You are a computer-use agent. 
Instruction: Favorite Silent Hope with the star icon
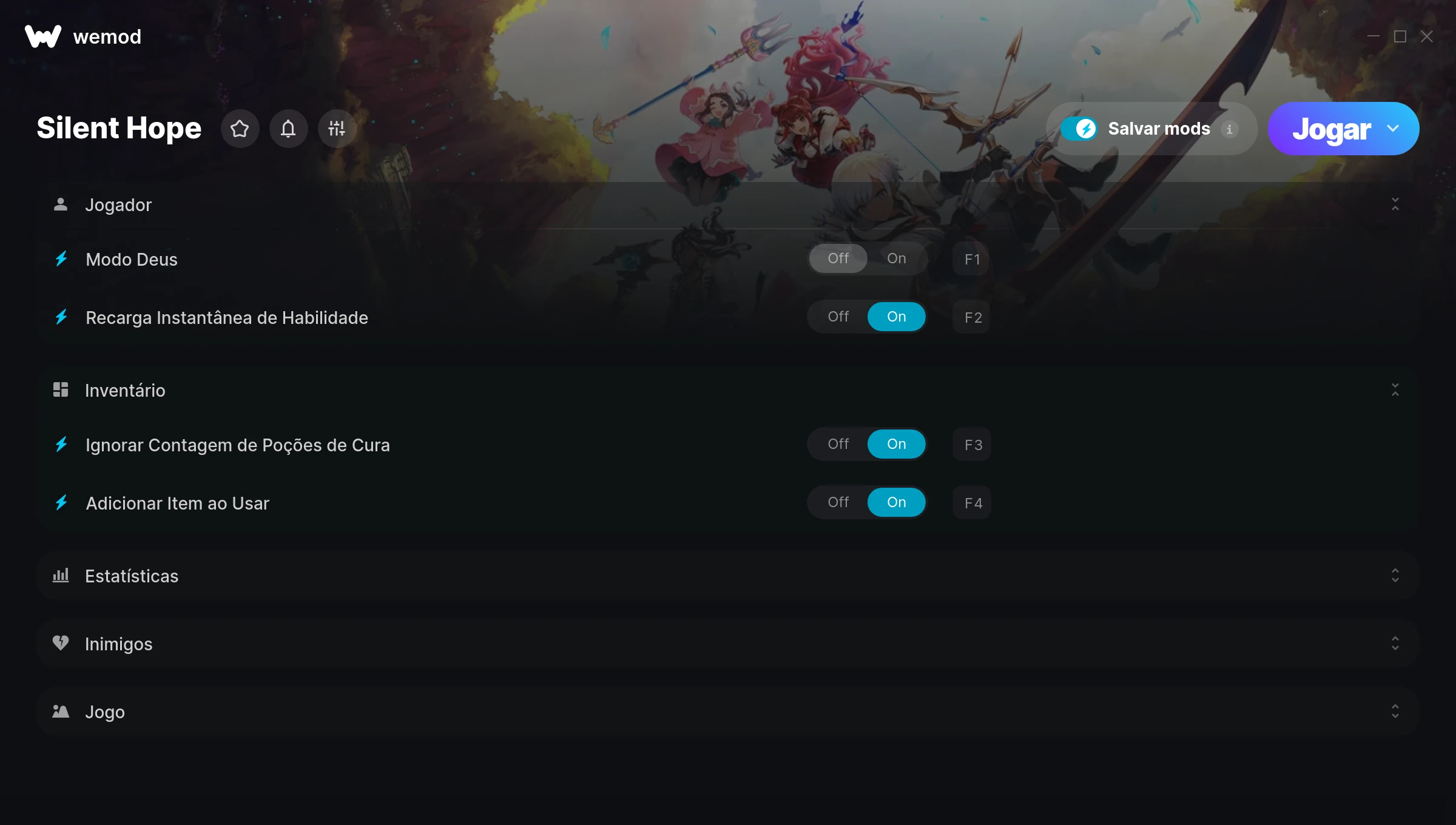(x=240, y=129)
